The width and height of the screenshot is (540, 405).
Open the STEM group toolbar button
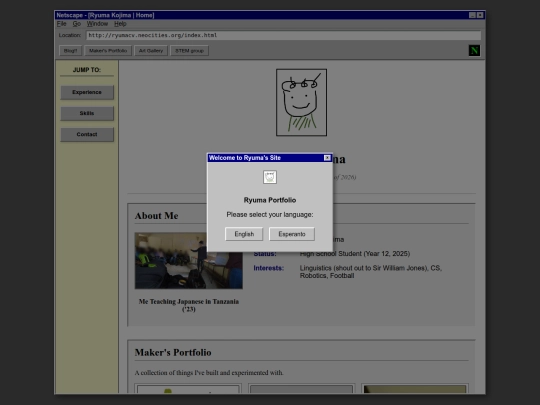click(189, 51)
